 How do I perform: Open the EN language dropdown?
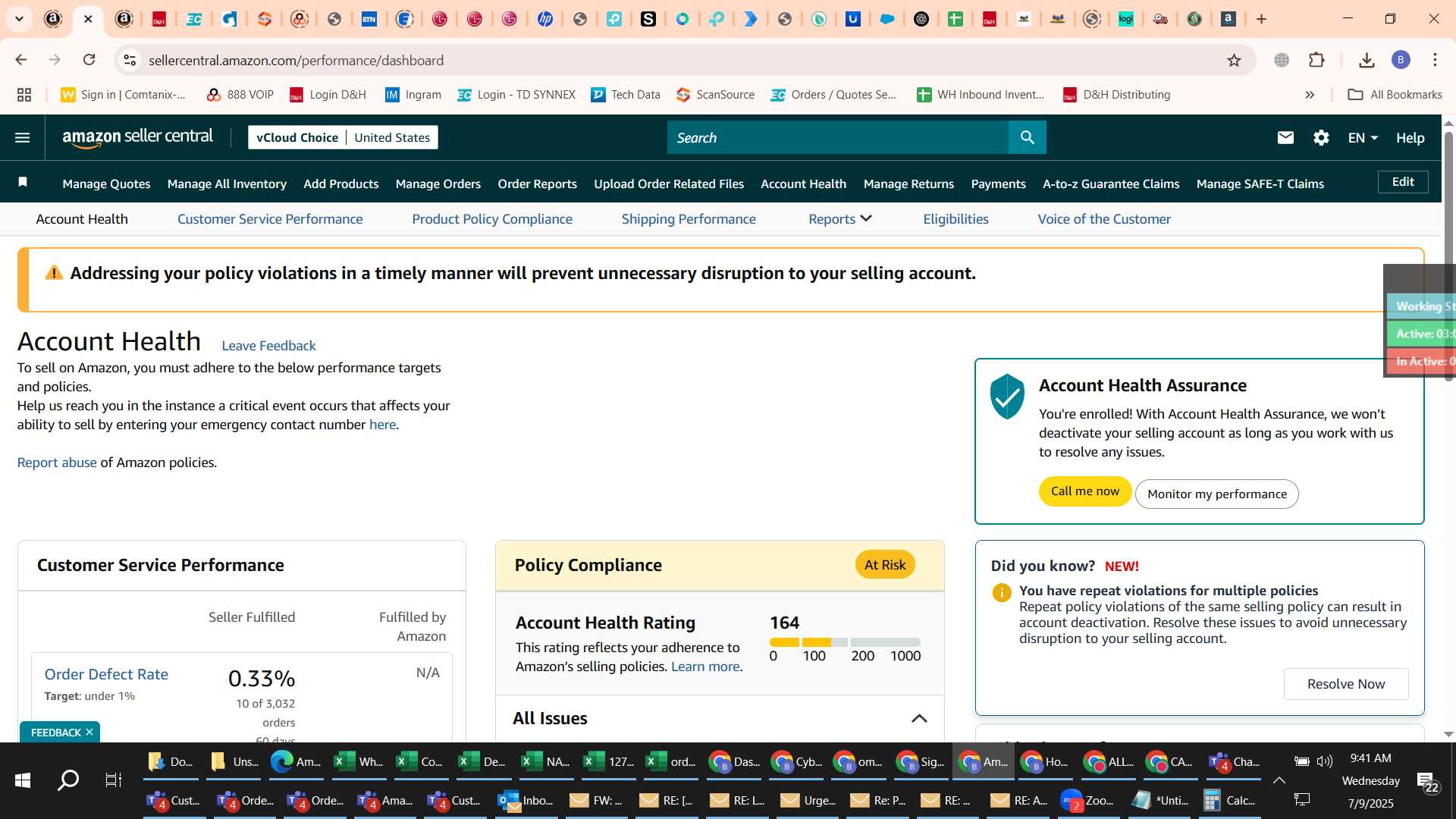pyautogui.click(x=1363, y=137)
